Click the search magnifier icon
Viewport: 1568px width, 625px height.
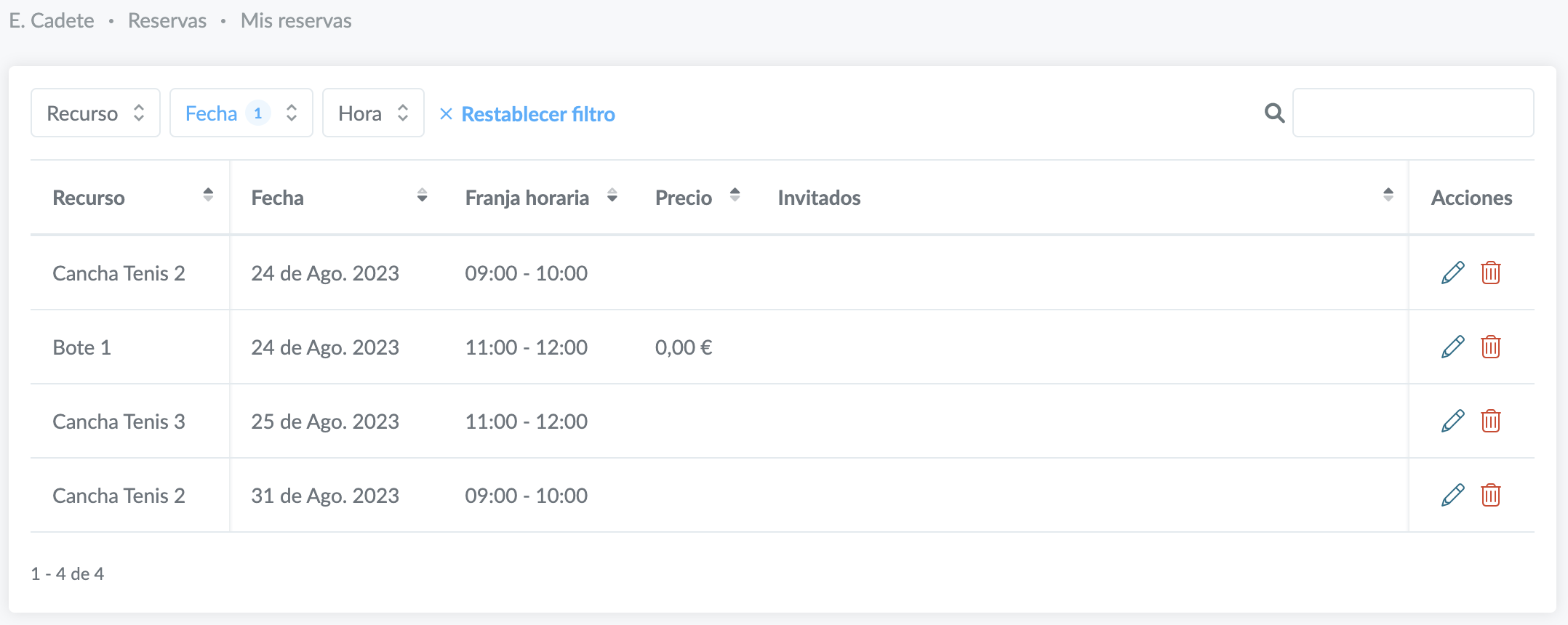point(1274,113)
